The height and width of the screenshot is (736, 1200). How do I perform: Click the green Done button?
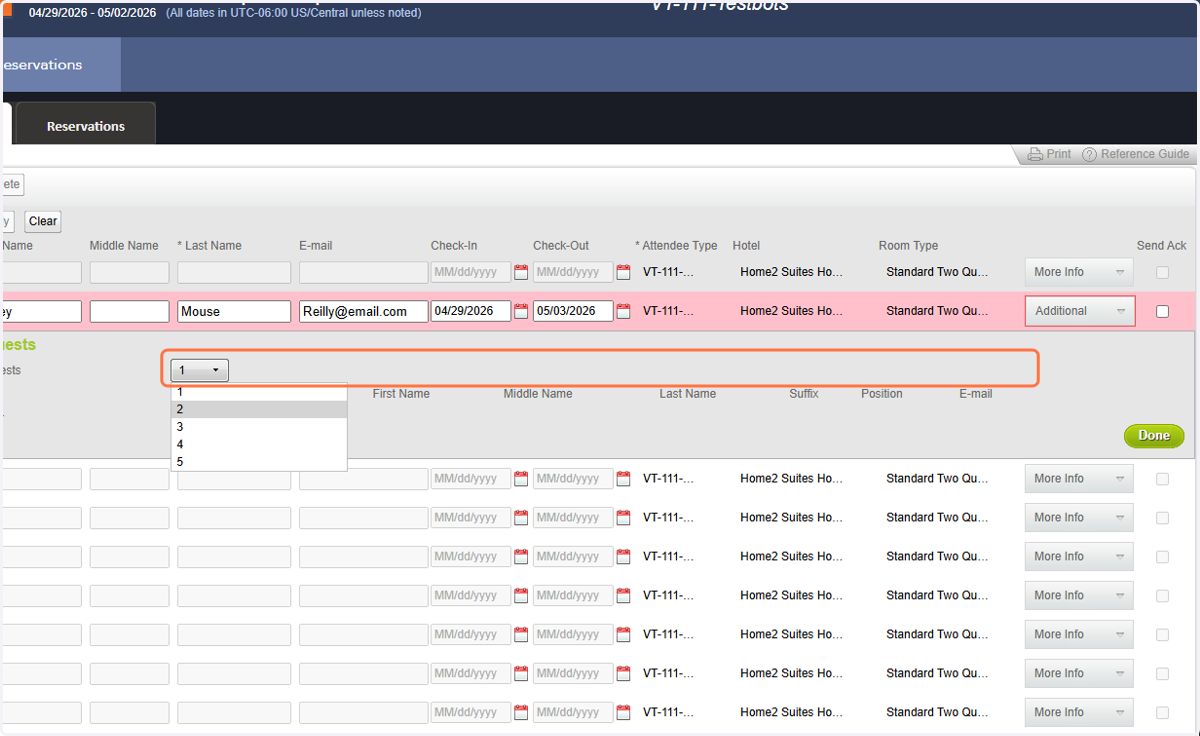point(1154,435)
